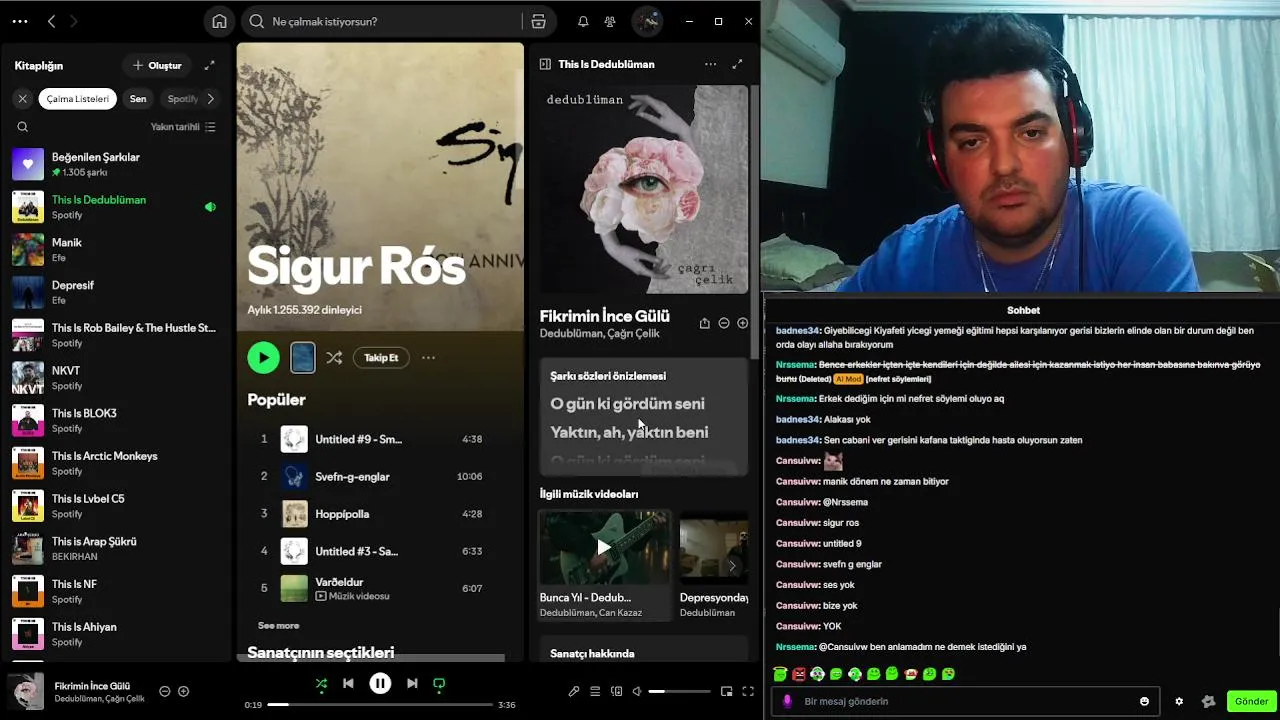Hide the now playing view panel icon
Screen dimensions: 1280x720
[x=545, y=64]
